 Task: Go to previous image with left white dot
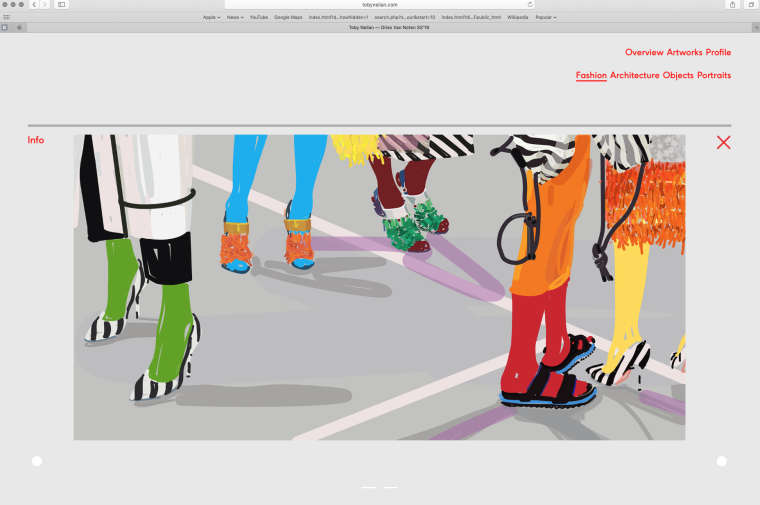(37, 461)
